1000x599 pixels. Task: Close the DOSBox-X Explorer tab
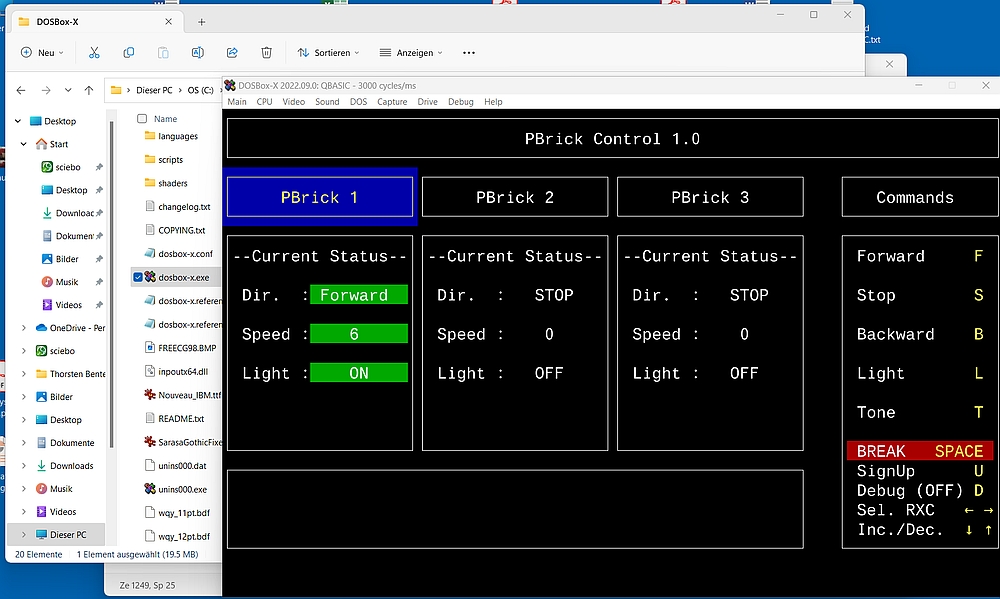pyautogui.click(x=168, y=22)
